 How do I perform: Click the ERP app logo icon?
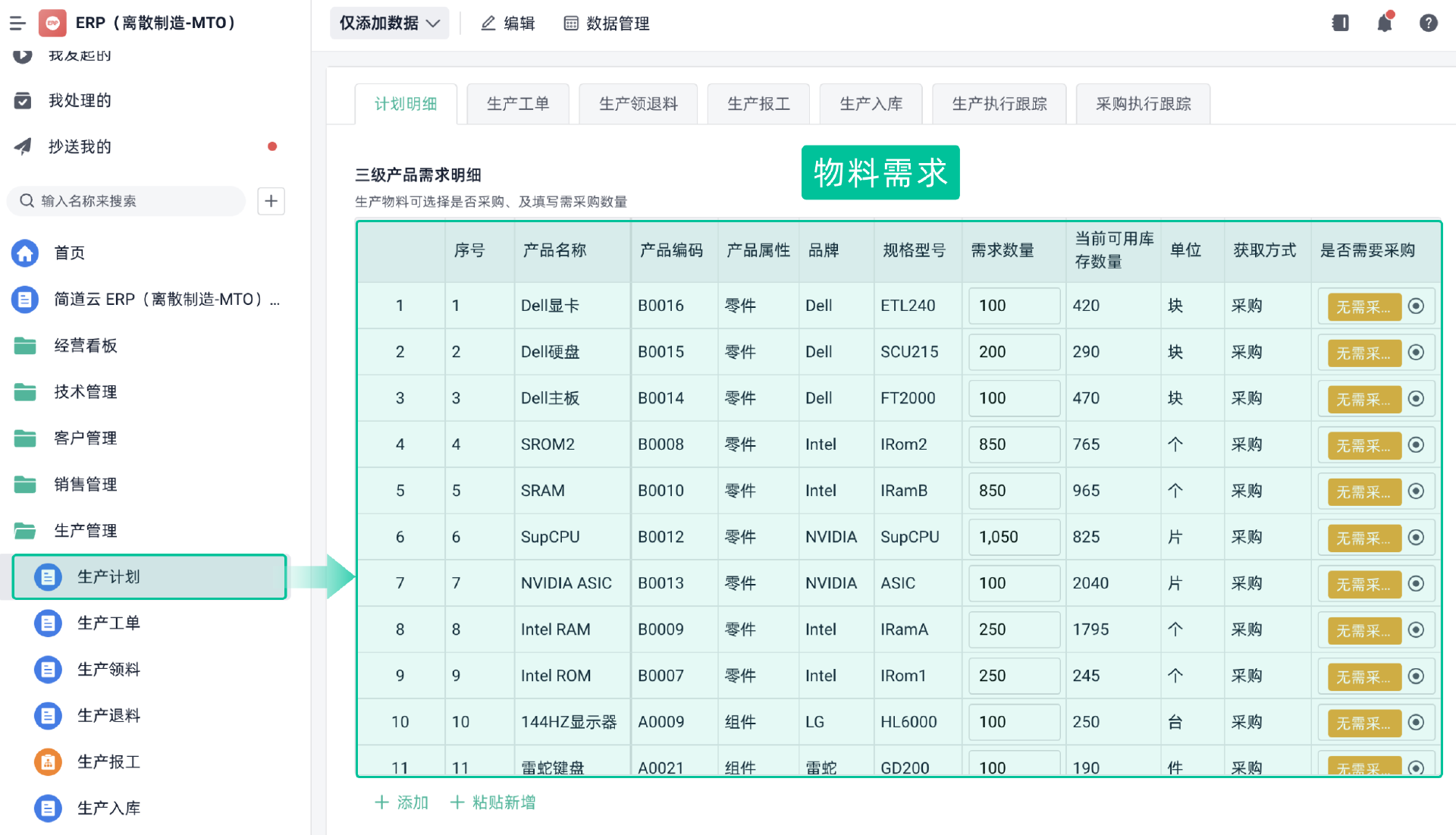tap(51, 22)
